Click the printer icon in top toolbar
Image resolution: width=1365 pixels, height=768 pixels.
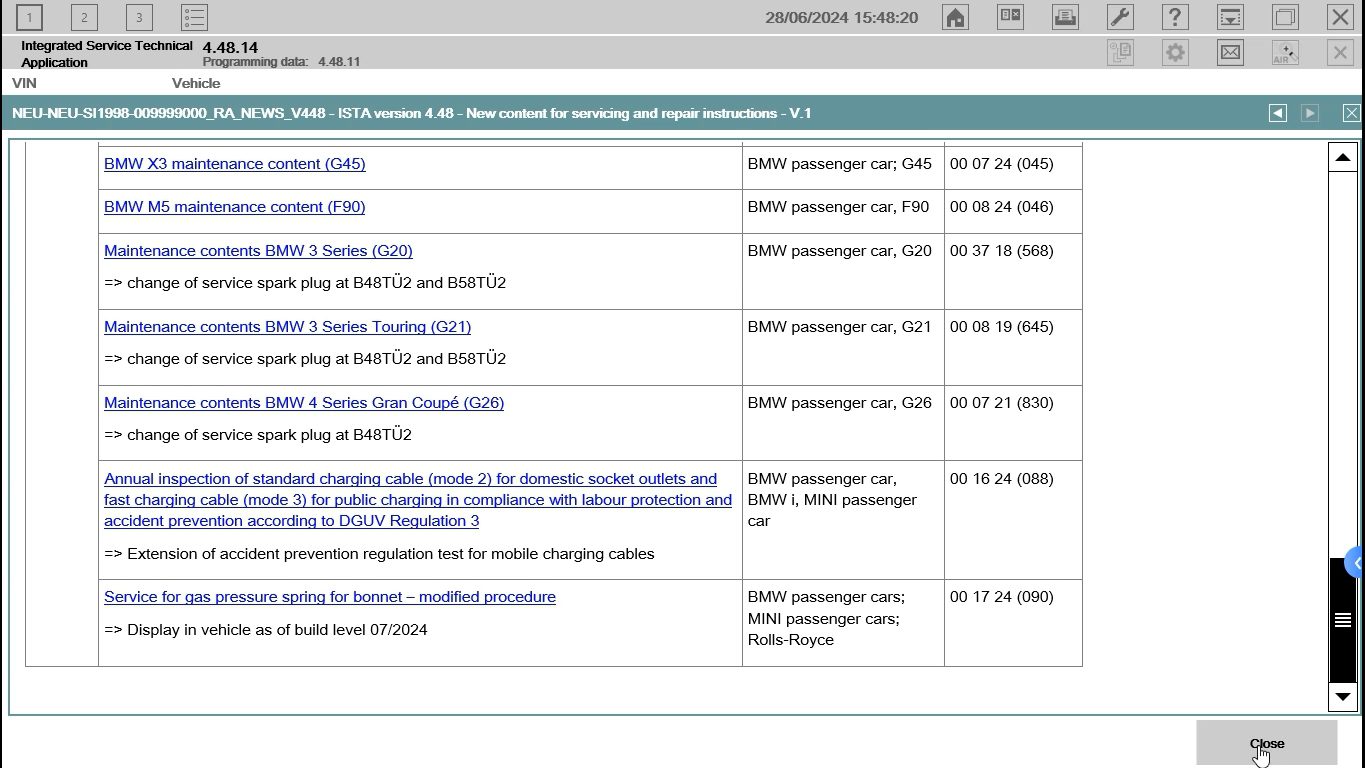[x=1065, y=17]
